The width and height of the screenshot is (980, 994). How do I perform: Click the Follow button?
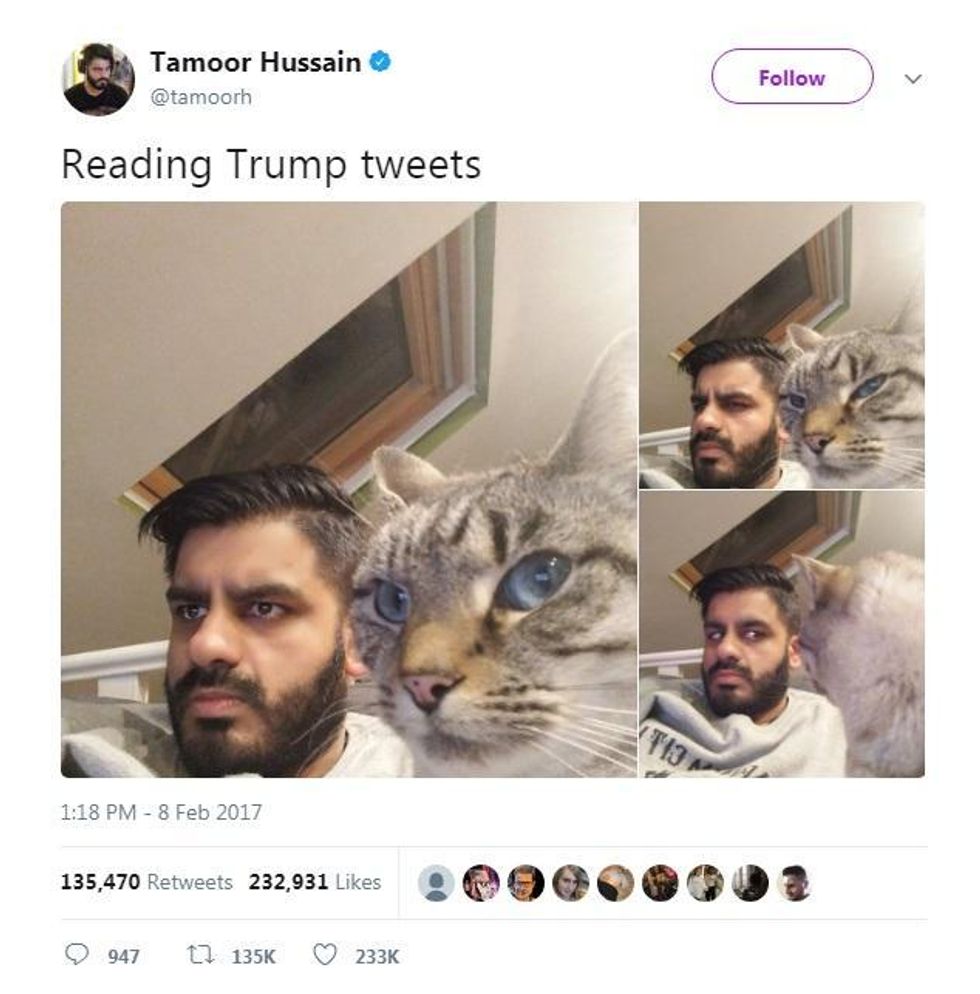pyautogui.click(x=792, y=77)
